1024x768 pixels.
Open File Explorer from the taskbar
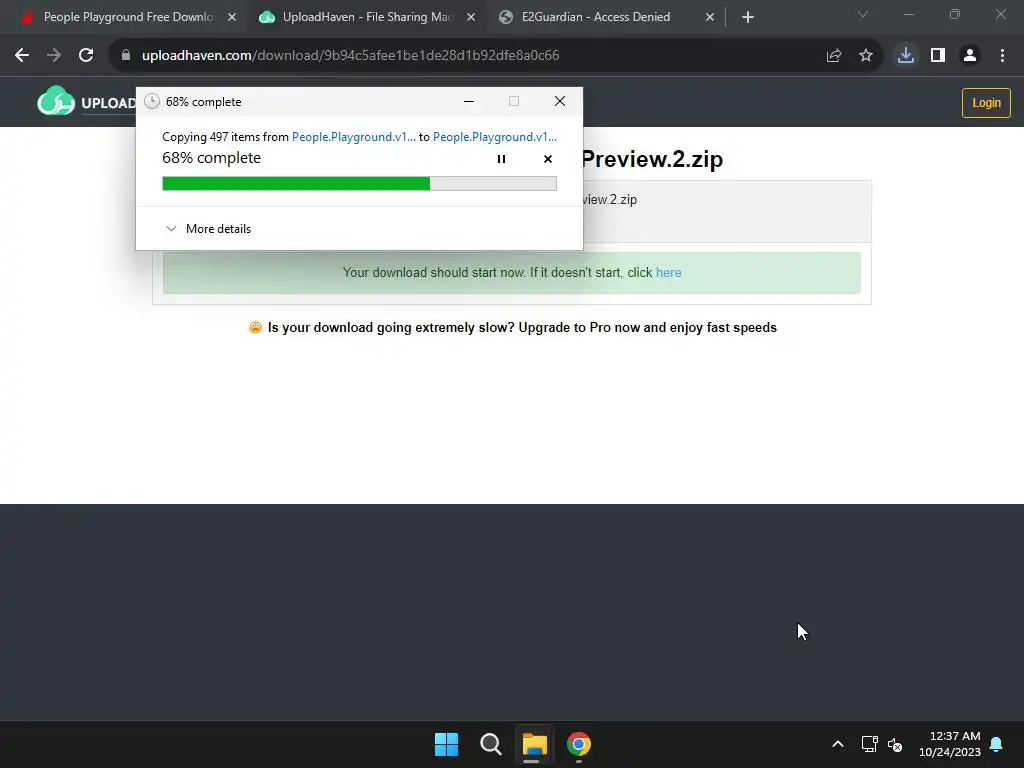pyautogui.click(x=534, y=744)
